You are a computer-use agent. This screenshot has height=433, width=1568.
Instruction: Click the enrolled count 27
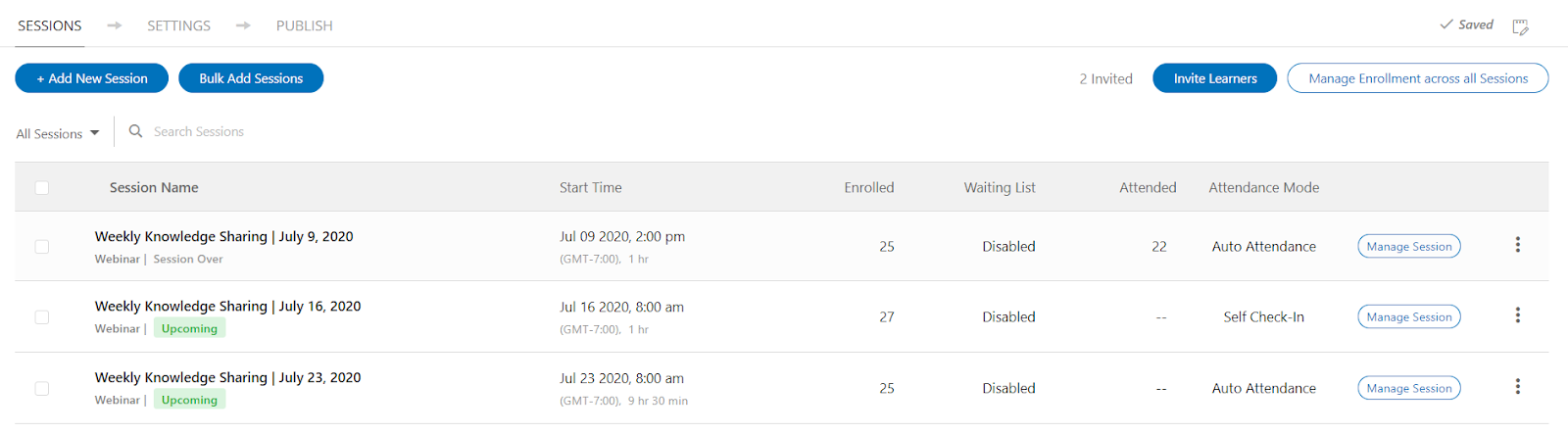(887, 317)
